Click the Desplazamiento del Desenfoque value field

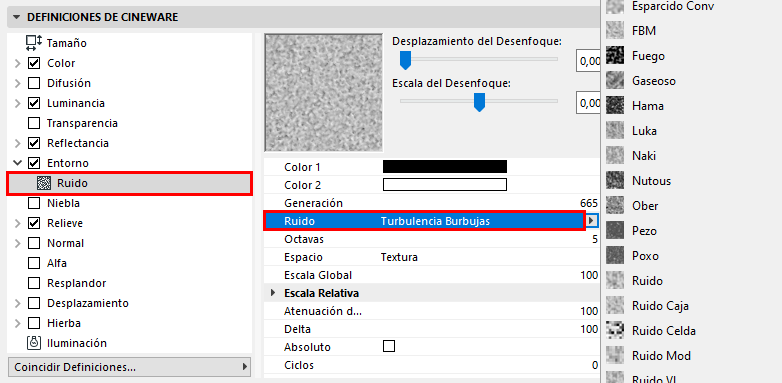[588, 61]
